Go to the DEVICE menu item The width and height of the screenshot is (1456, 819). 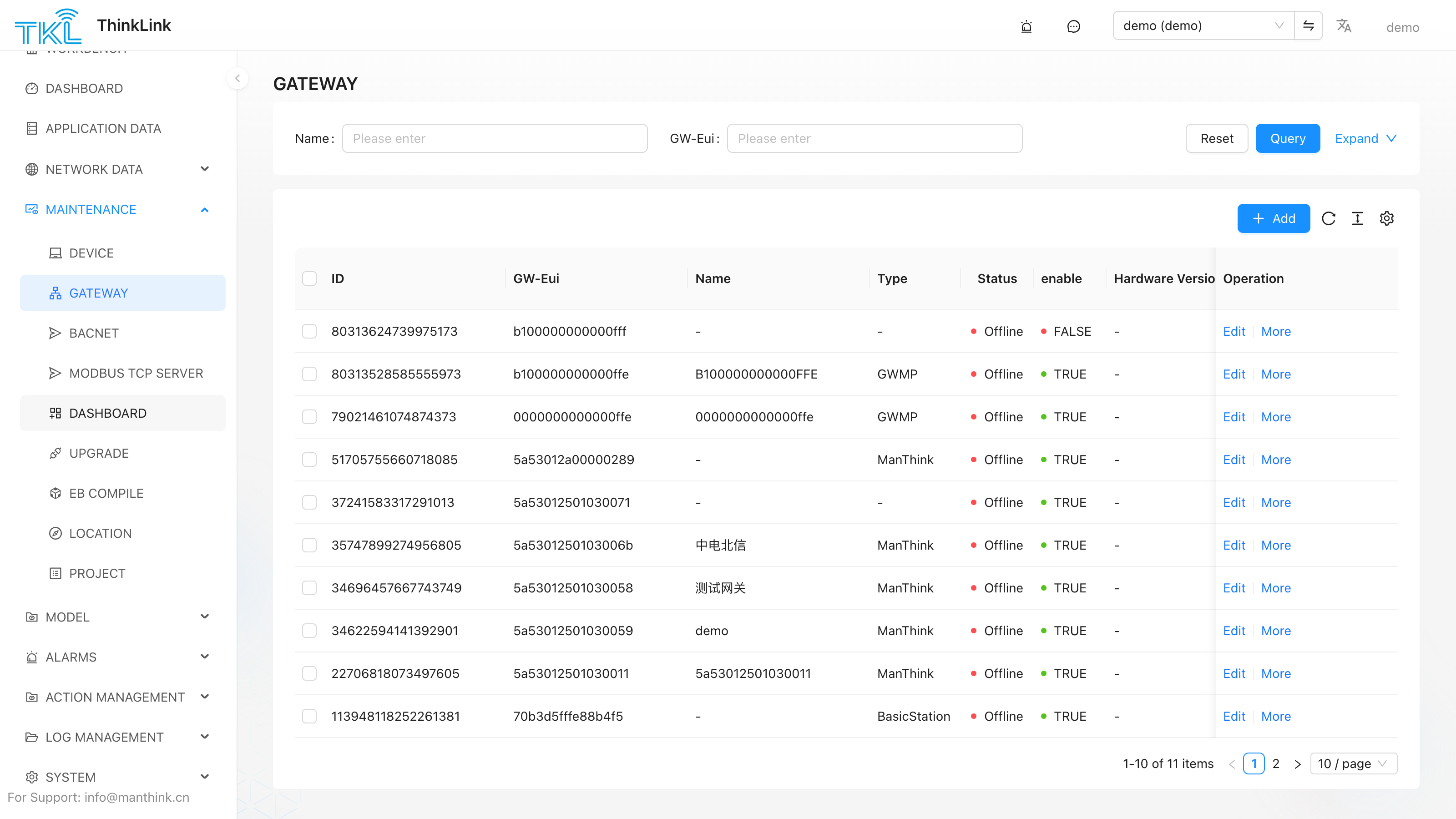[123, 253]
